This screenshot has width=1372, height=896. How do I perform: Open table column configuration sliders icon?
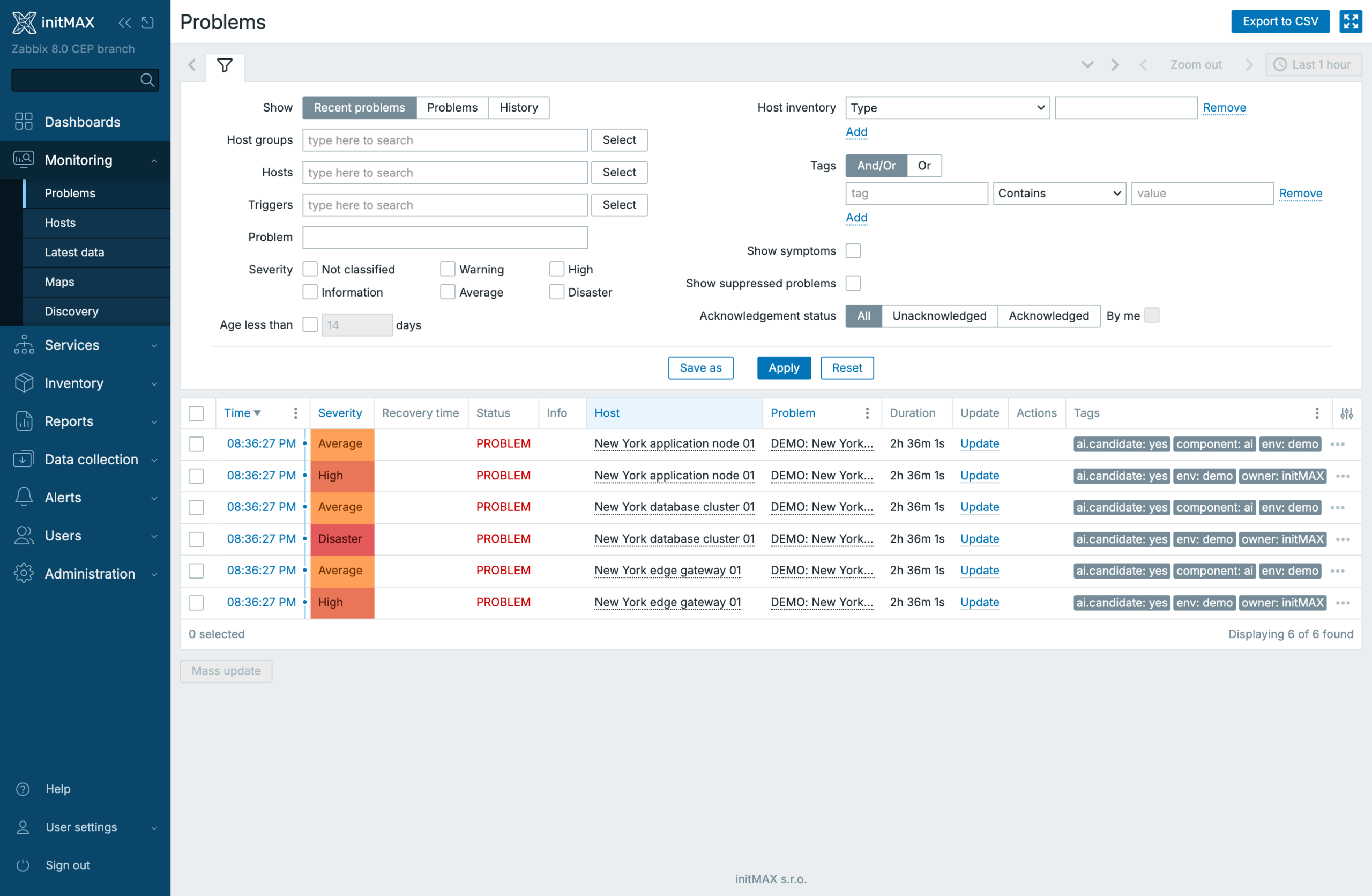tap(1347, 413)
